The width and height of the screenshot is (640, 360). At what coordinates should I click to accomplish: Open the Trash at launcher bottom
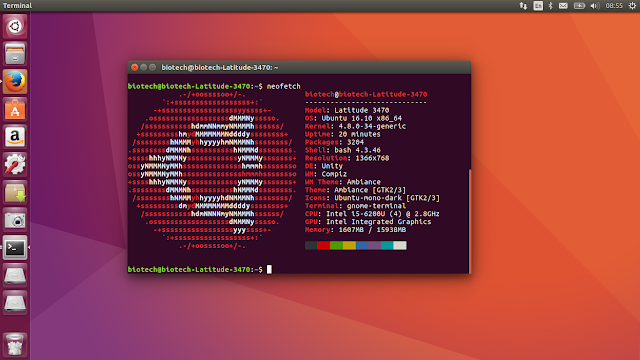pyautogui.click(x=15, y=345)
